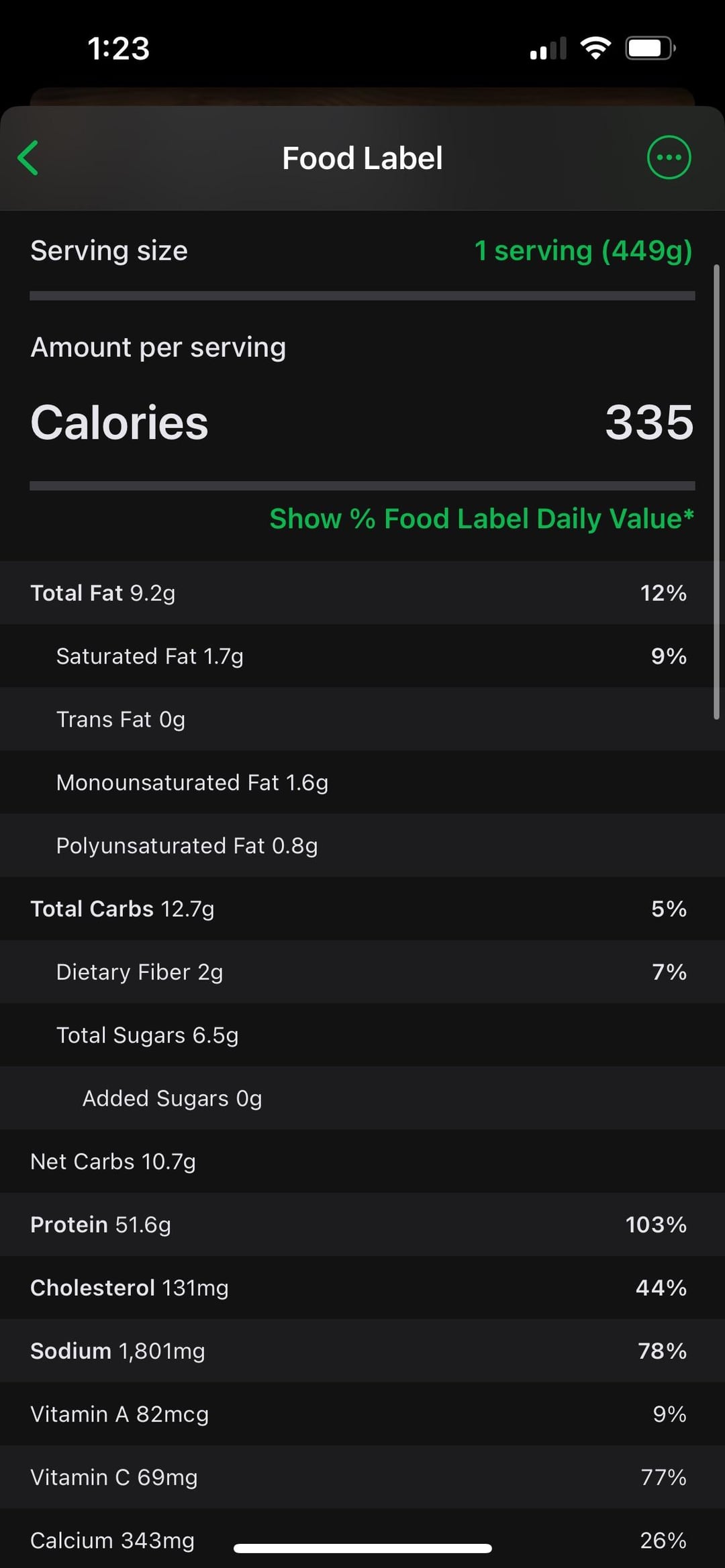Tap the 1:23 clock in status bar

pyautogui.click(x=118, y=48)
